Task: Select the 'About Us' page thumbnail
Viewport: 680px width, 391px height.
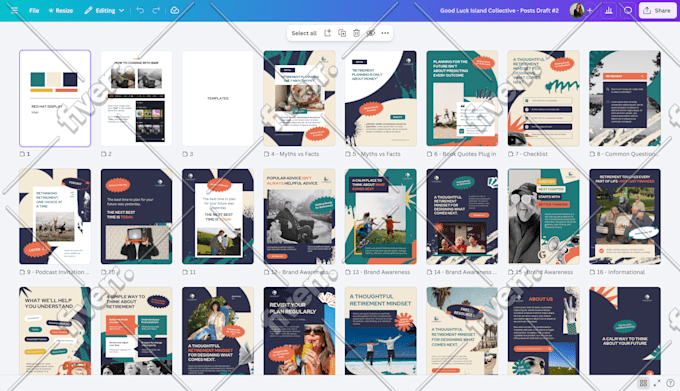Action: coord(544,331)
